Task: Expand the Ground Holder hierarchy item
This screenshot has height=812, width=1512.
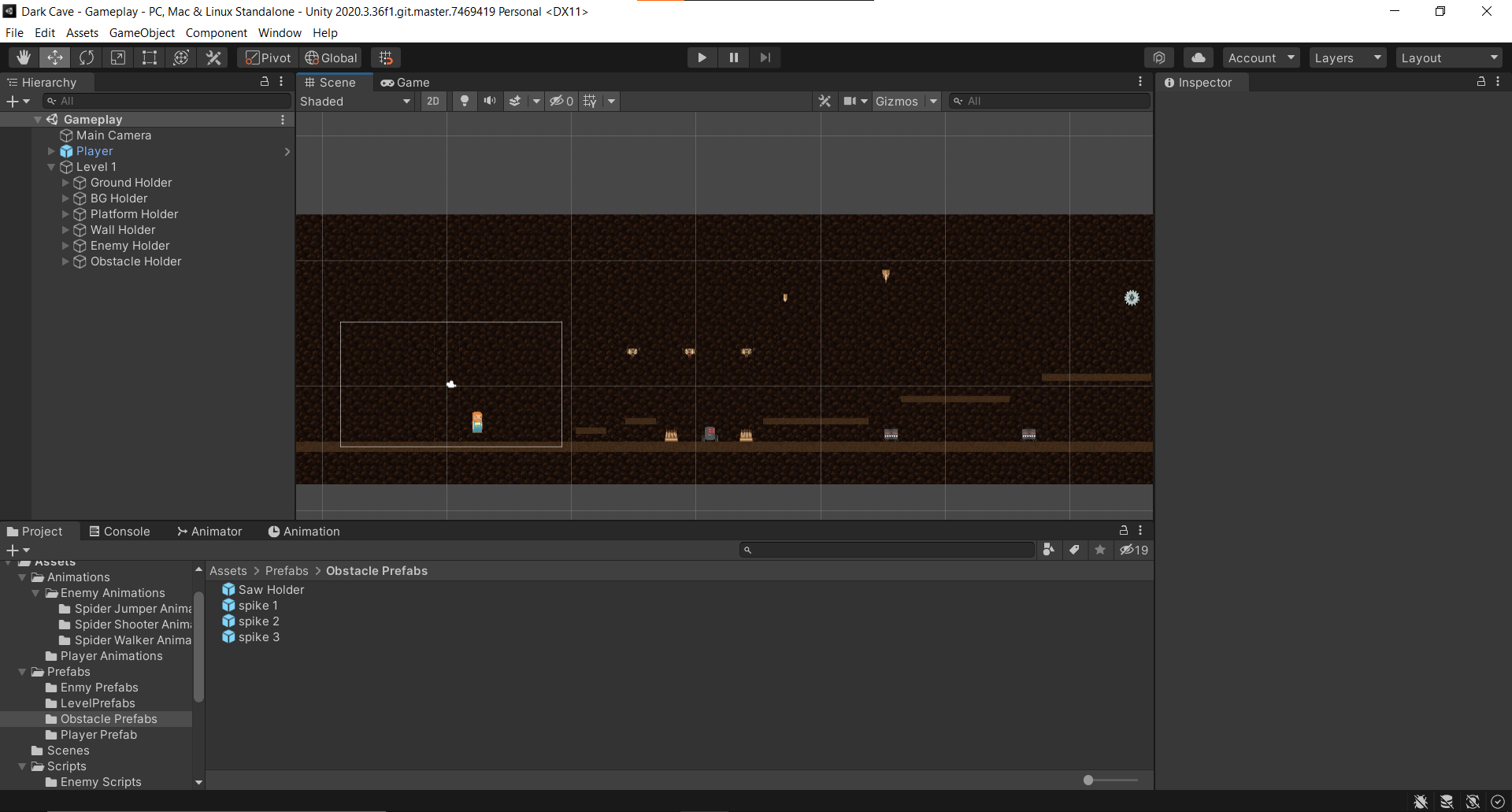Action: tap(65, 182)
